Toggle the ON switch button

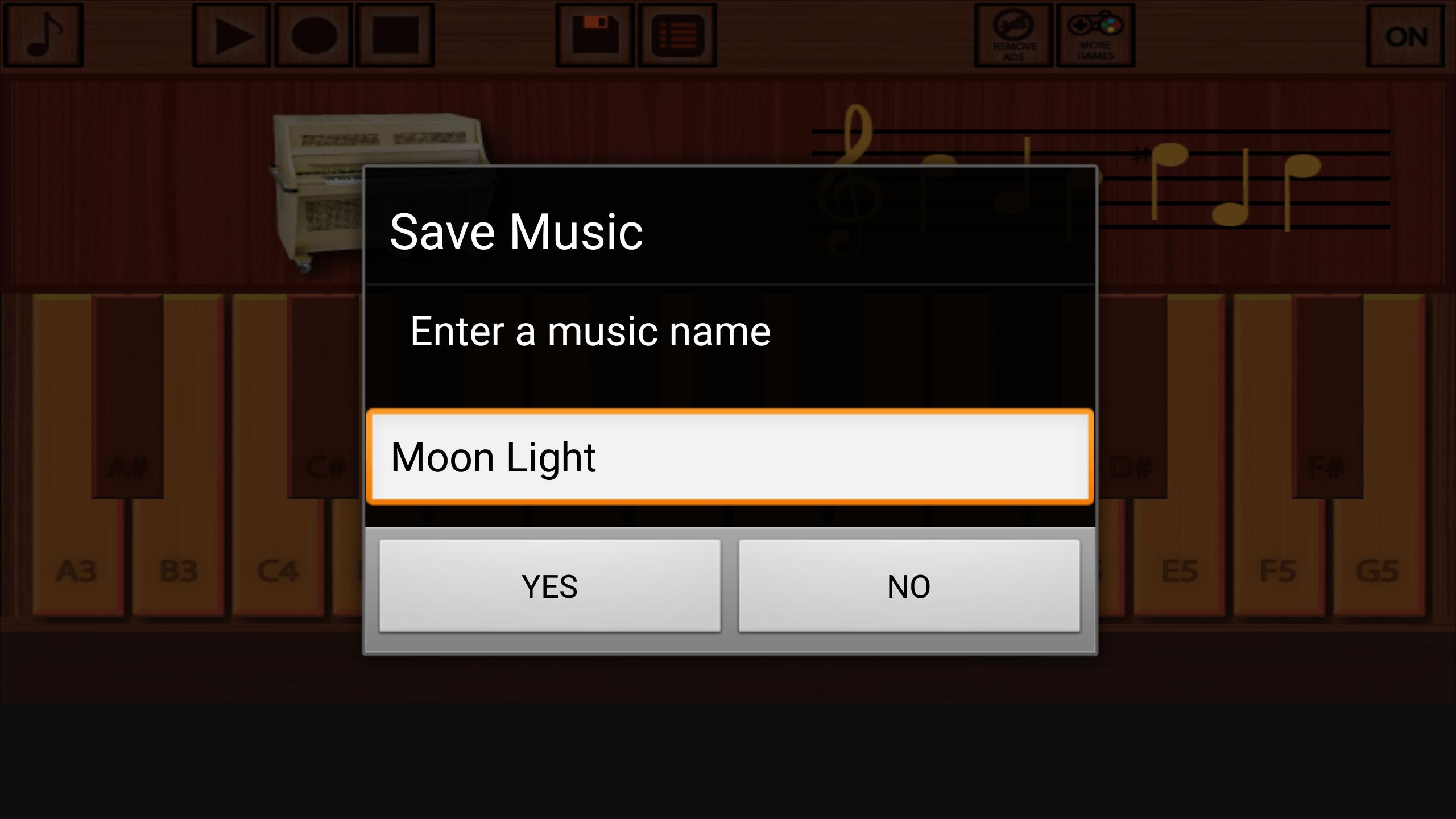(x=1406, y=35)
